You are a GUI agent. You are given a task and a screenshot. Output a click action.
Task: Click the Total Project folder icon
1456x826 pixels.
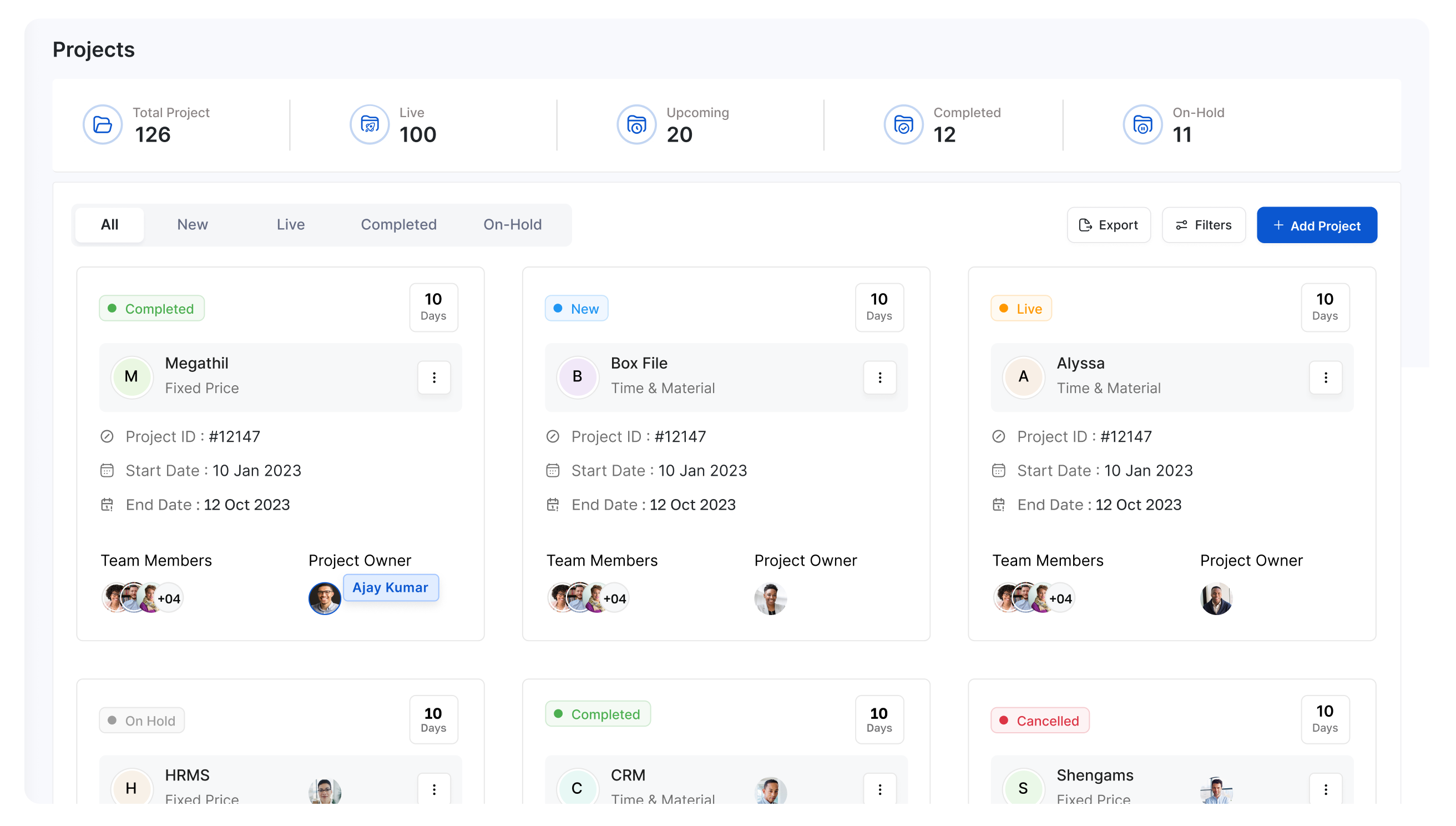pos(103,124)
